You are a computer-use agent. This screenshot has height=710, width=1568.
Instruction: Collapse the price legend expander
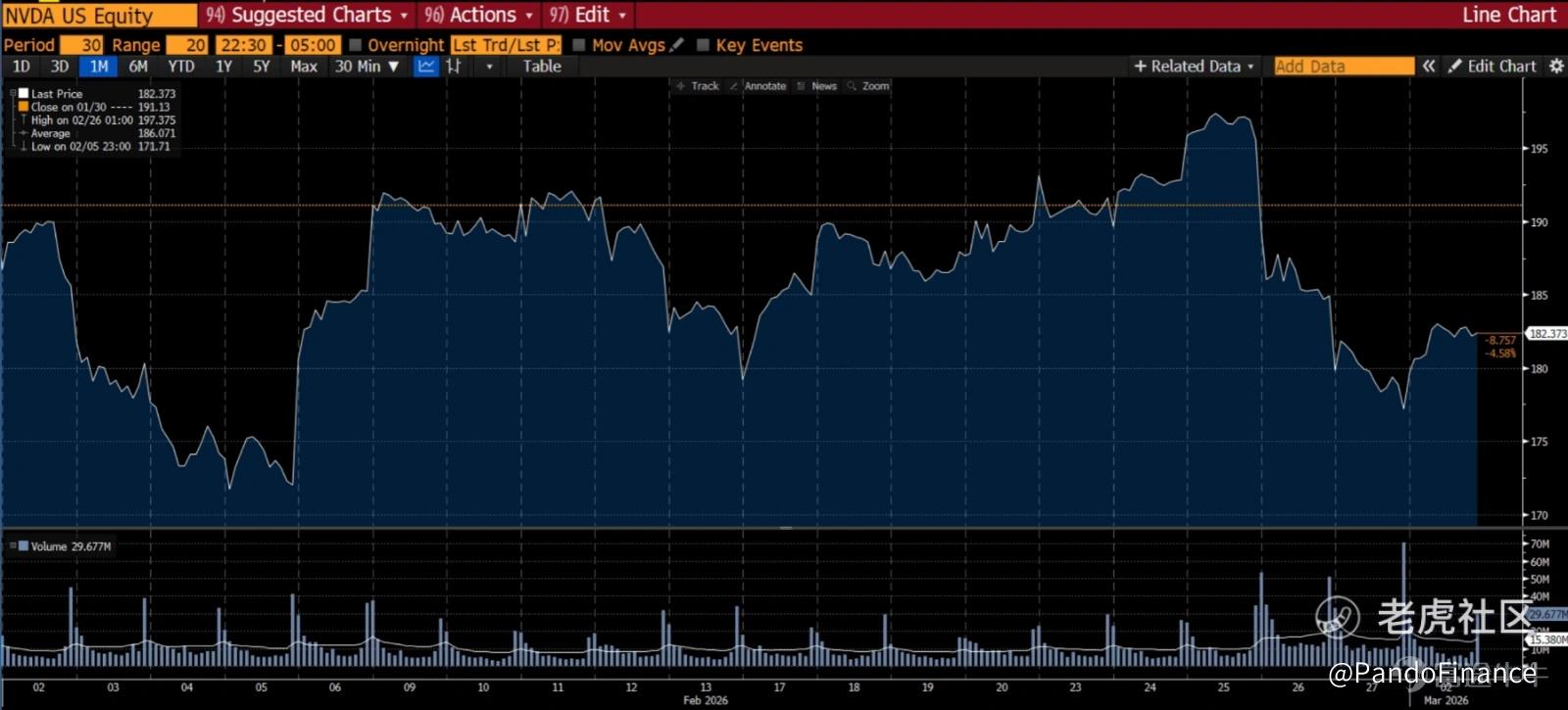13,94
